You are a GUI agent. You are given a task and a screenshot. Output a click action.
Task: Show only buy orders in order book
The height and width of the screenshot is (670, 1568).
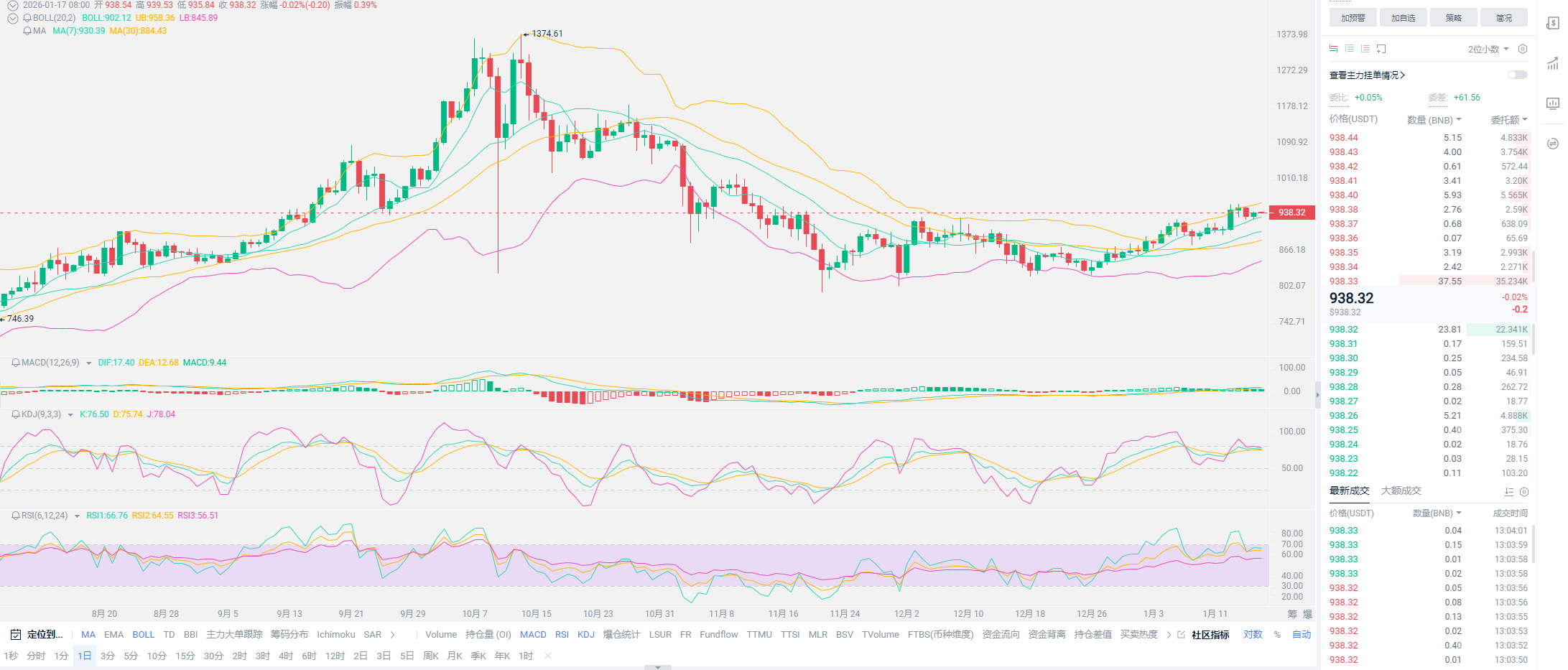(1350, 49)
